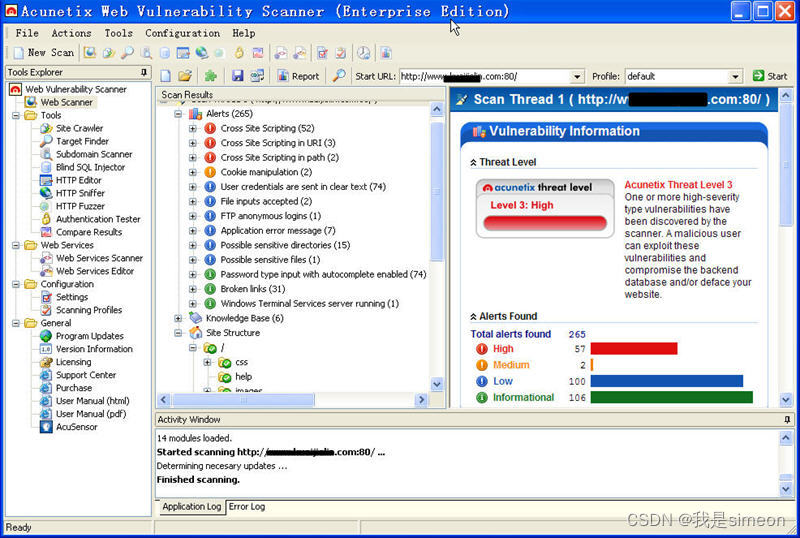
Task: Open Web Scanner from the top toolbar icon
Action: click(x=90, y=53)
